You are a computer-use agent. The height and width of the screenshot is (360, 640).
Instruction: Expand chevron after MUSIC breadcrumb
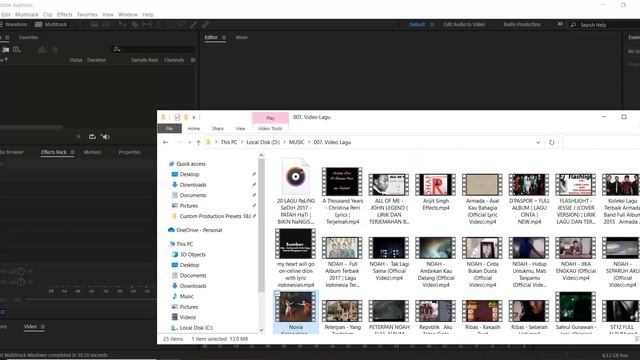coord(309,142)
